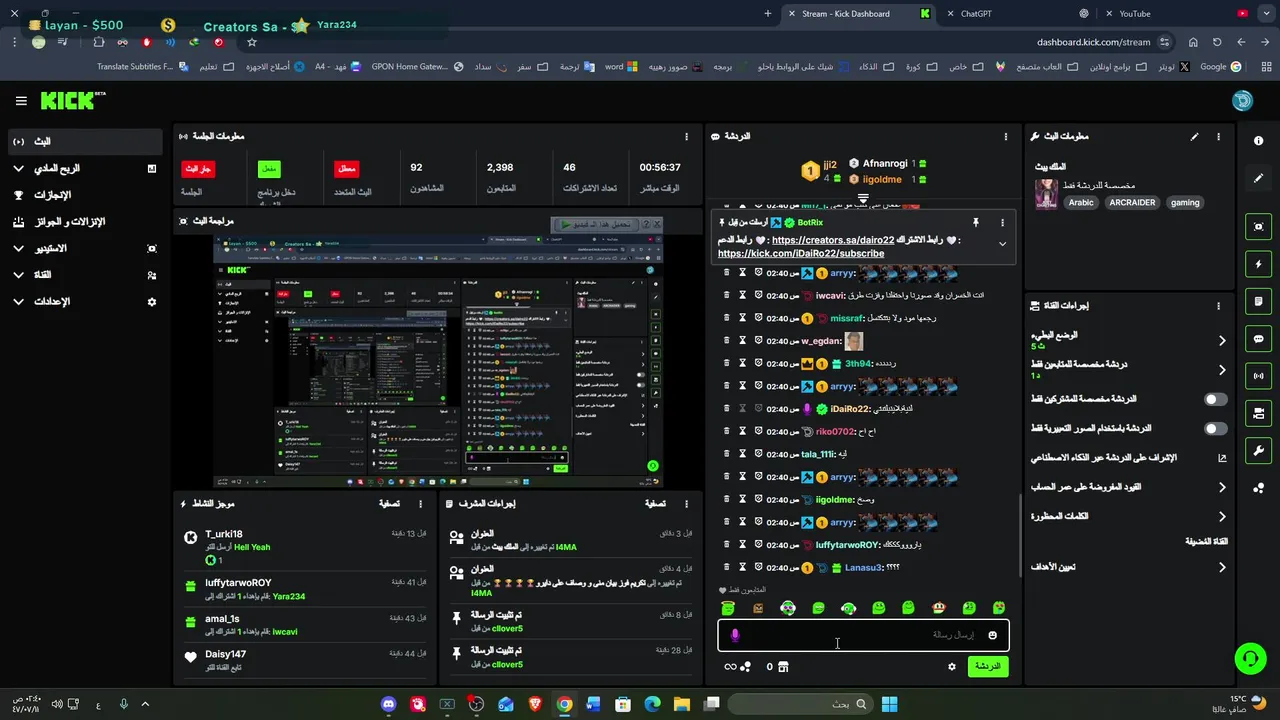The image size is (1280, 720).
Task: Click the chat message input field
Action: 863,635
